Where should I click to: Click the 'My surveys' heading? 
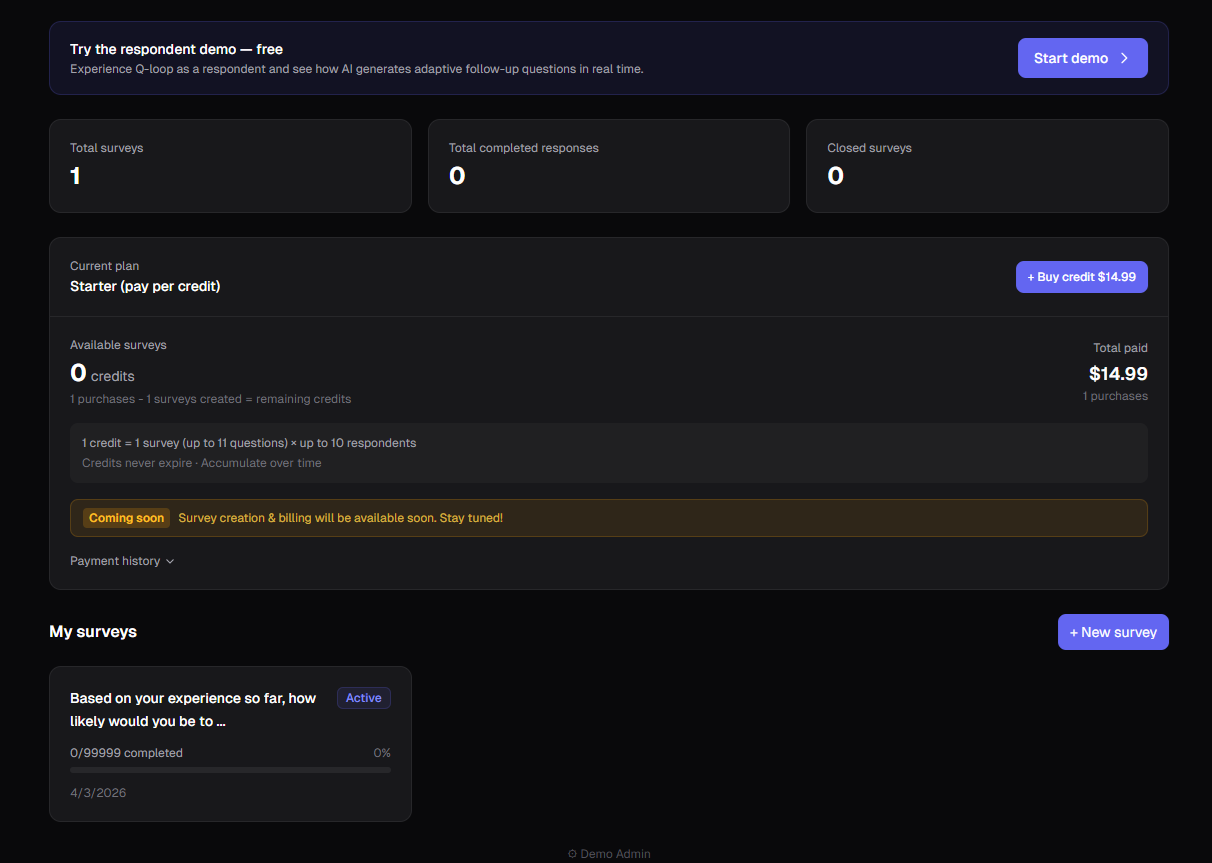[93, 632]
